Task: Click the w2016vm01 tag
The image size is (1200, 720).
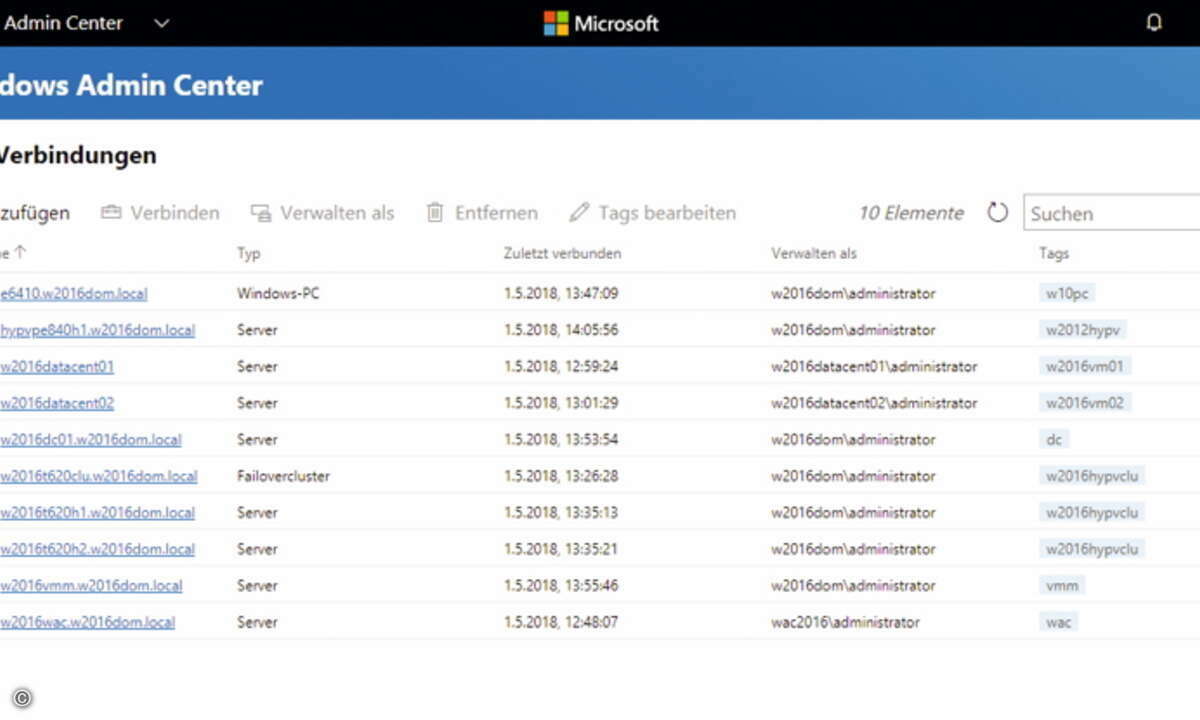Action: coord(1085,367)
